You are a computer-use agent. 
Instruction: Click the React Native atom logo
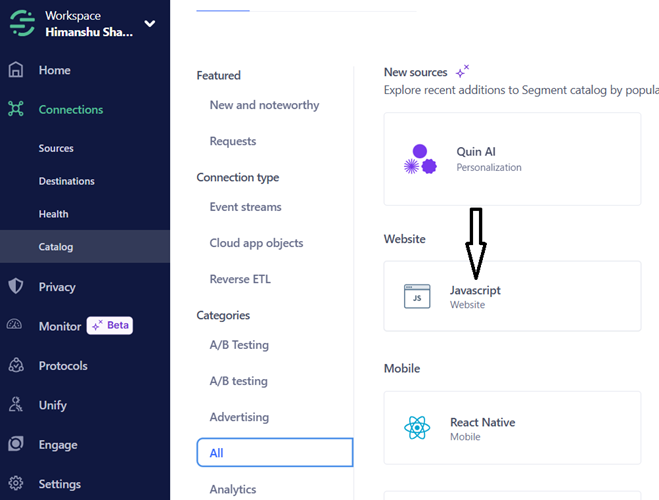tap(417, 428)
